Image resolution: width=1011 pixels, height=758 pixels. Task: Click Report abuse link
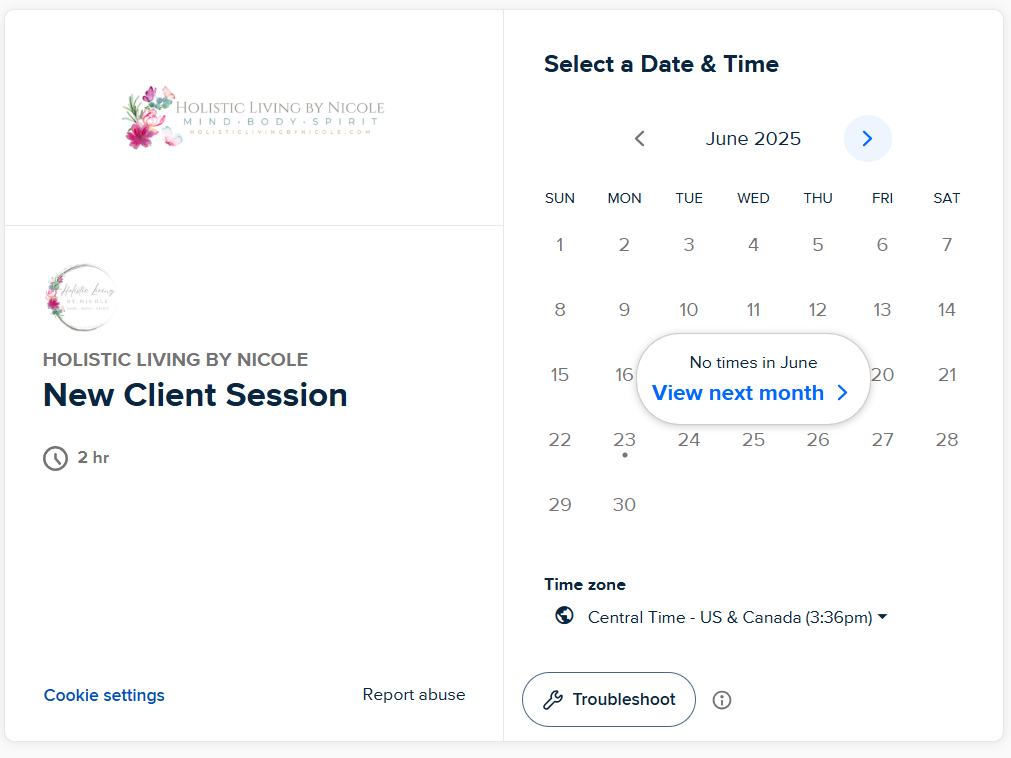[x=414, y=695]
